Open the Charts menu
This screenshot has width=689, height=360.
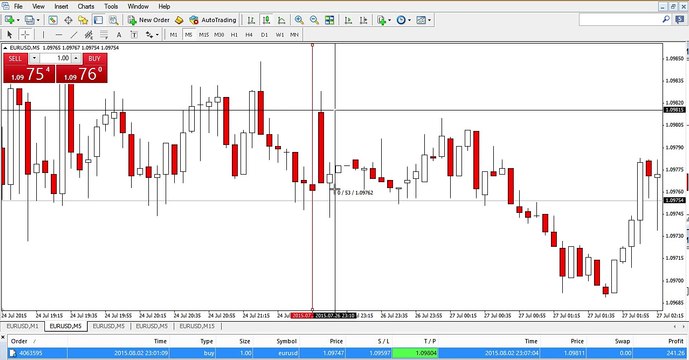point(86,6)
